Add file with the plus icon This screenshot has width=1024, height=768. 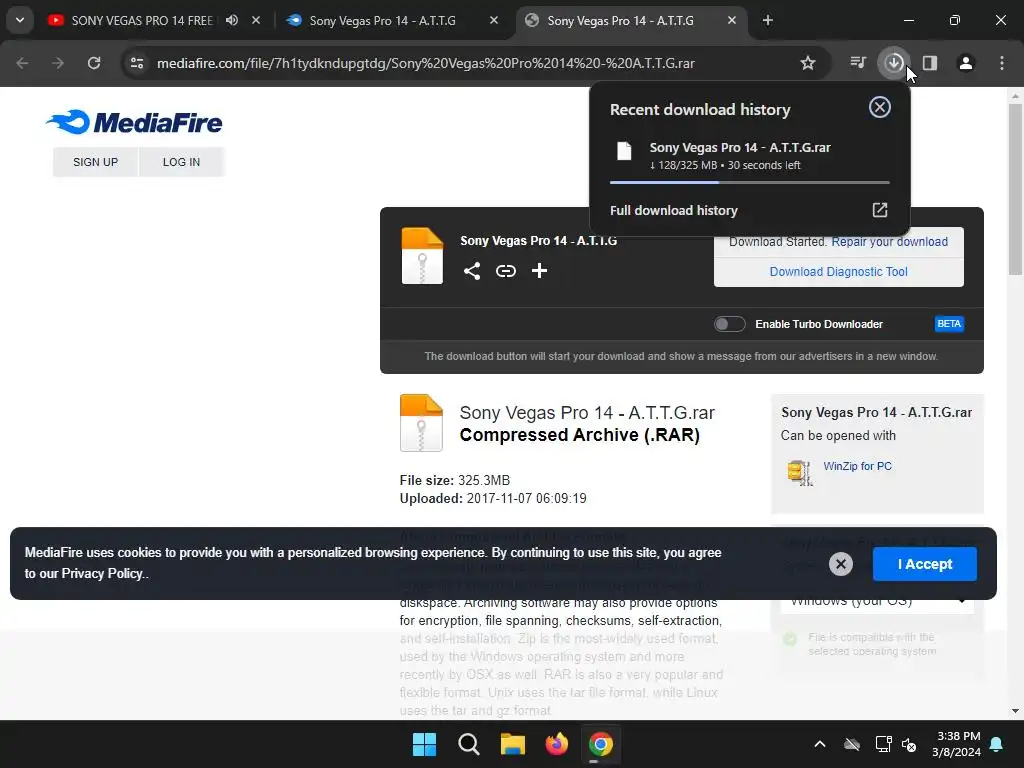point(539,270)
